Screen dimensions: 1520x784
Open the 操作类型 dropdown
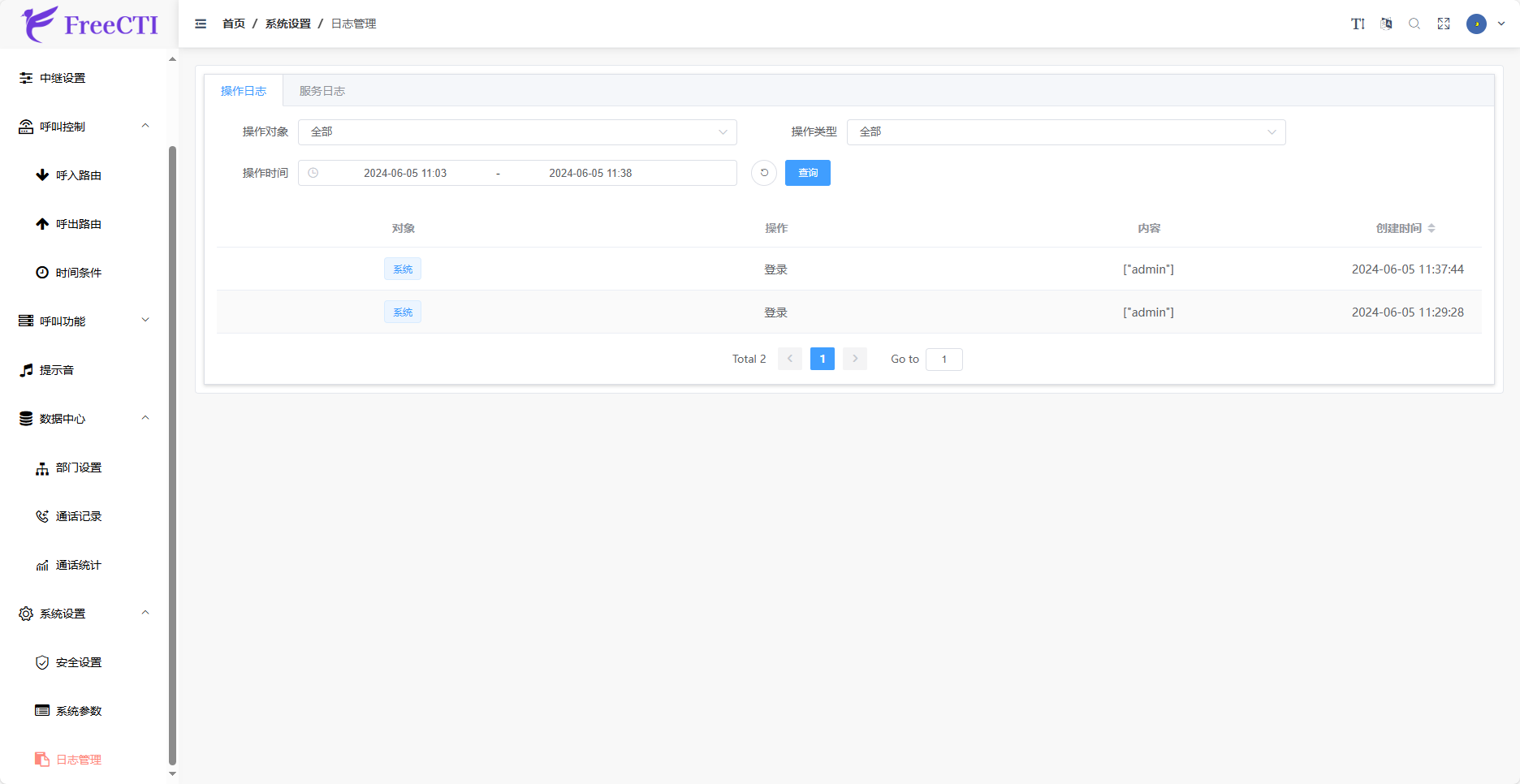tap(1065, 132)
